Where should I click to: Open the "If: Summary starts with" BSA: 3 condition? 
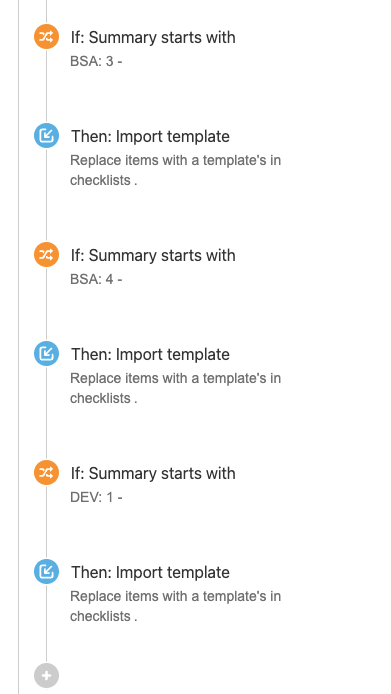coord(153,38)
